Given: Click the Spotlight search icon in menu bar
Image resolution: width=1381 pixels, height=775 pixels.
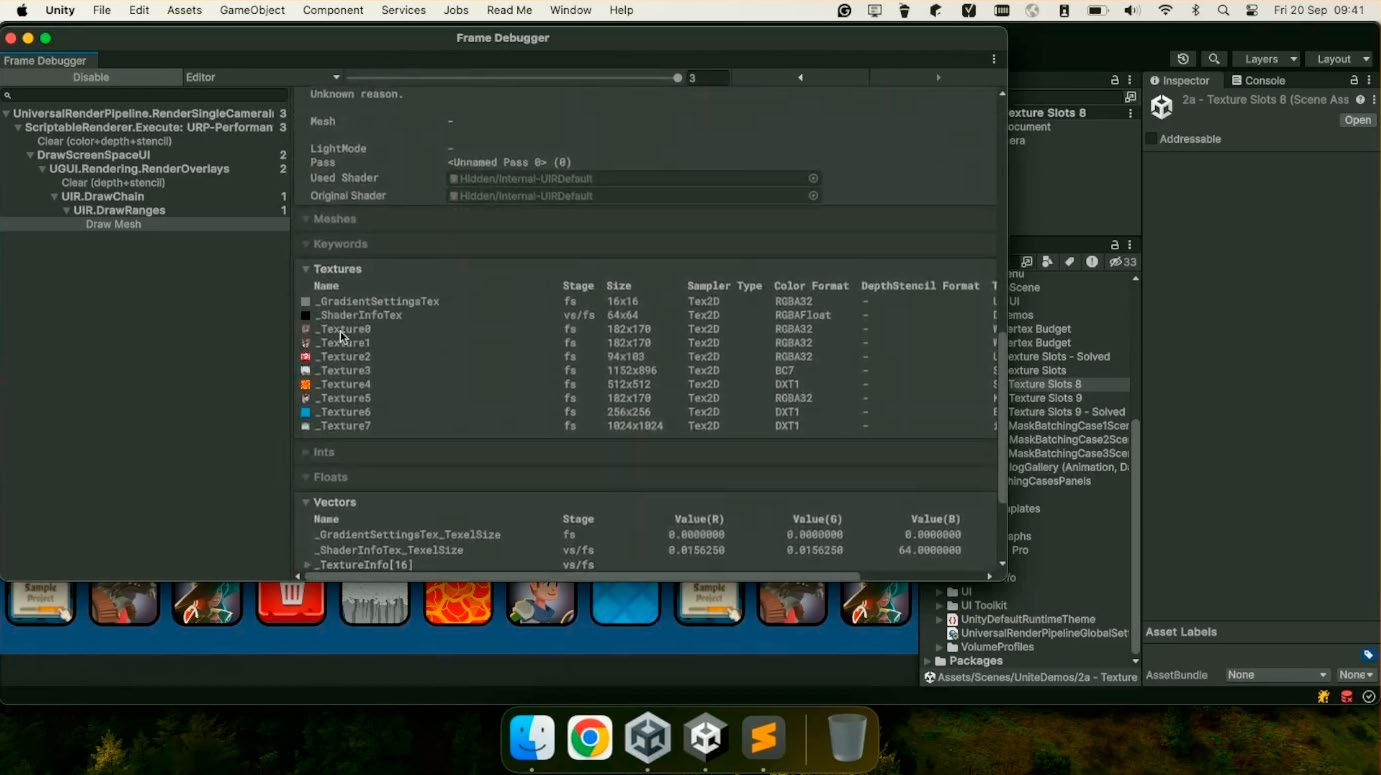Looking at the screenshot, I should tap(1224, 10).
